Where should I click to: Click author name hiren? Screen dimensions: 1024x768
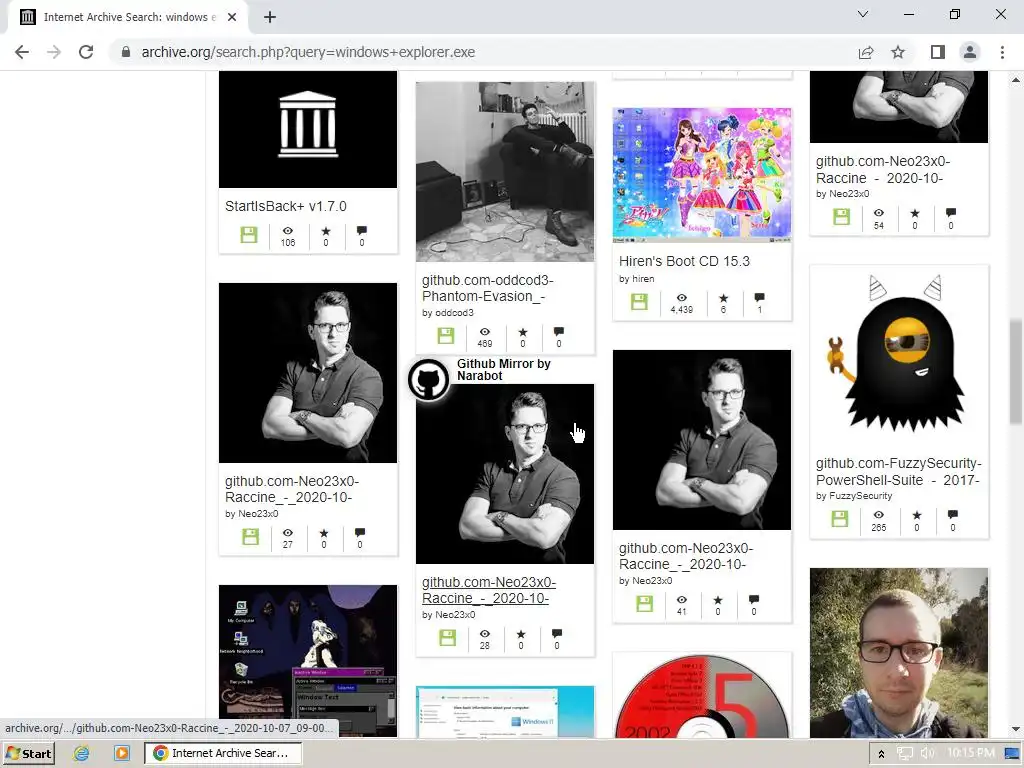click(x=643, y=279)
